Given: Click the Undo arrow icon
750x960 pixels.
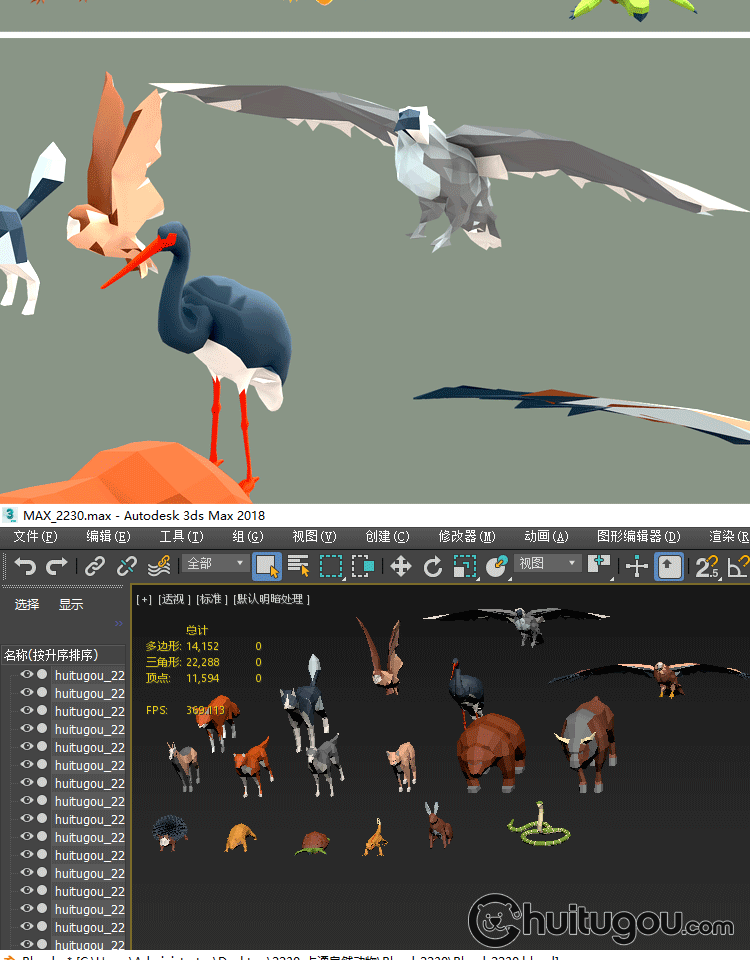Looking at the screenshot, I should coord(25,567).
